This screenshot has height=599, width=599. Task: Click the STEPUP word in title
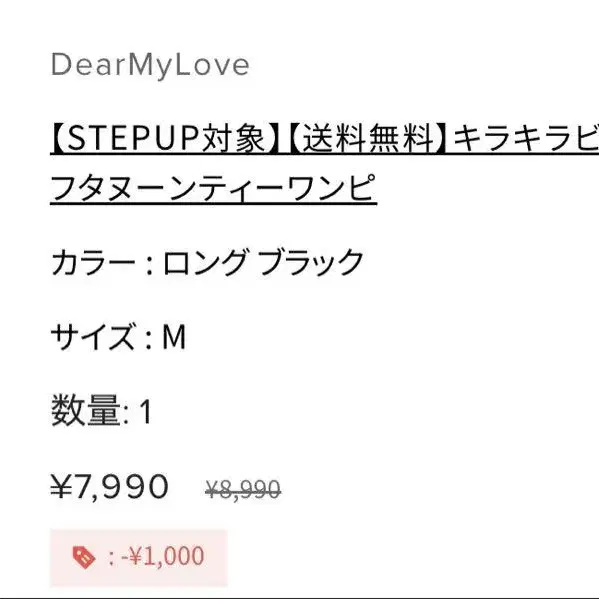133,139
